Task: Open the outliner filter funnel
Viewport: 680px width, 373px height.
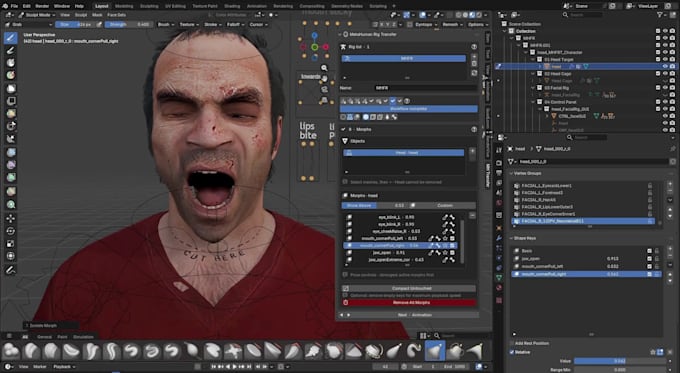Action: click(x=661, y=15)
